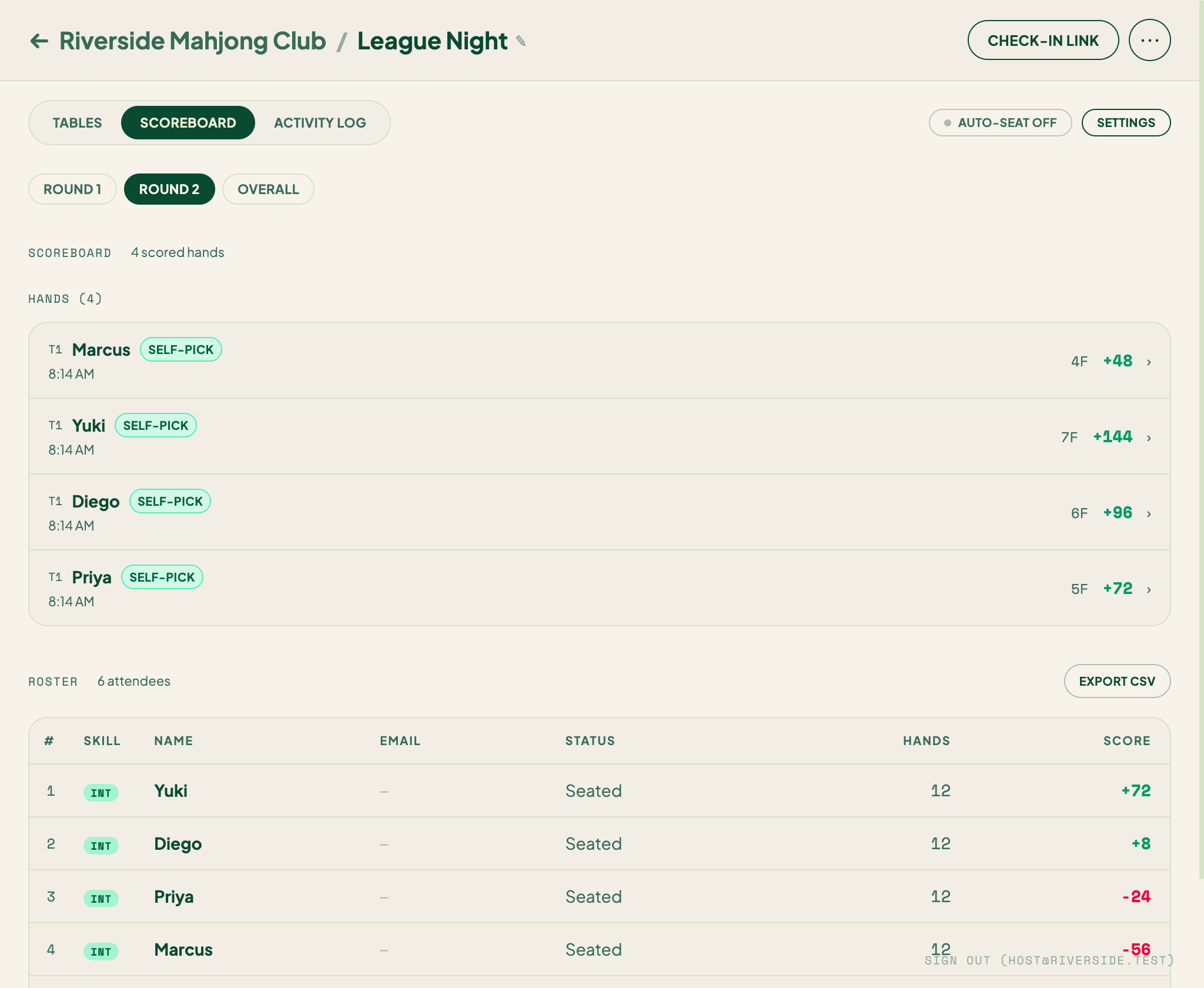Open event Settings
Screen dimensions: 1204x988
(x=1126, y=123)
